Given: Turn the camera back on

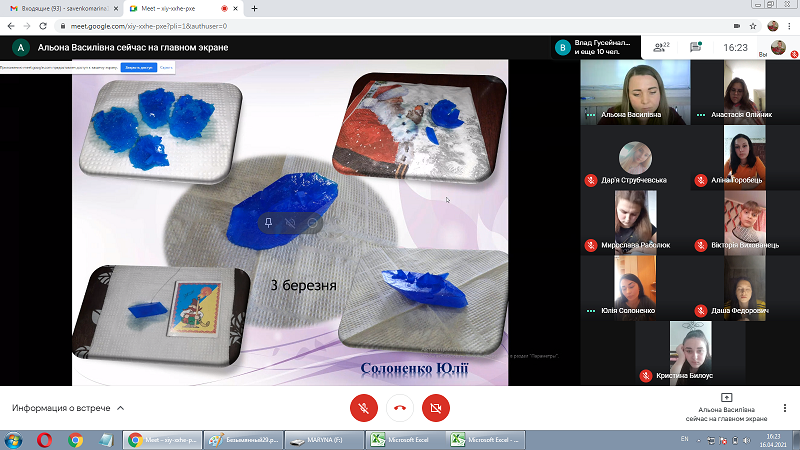Looking at the screenshot, I should point(436,408).
